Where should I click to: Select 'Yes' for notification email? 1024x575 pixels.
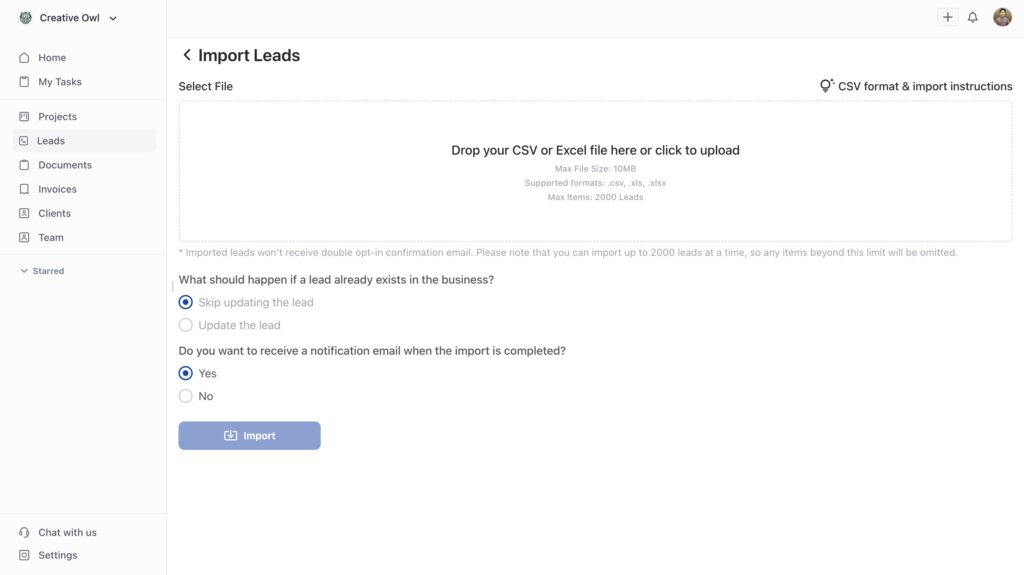pyautogui.click(x=186, y=373)
